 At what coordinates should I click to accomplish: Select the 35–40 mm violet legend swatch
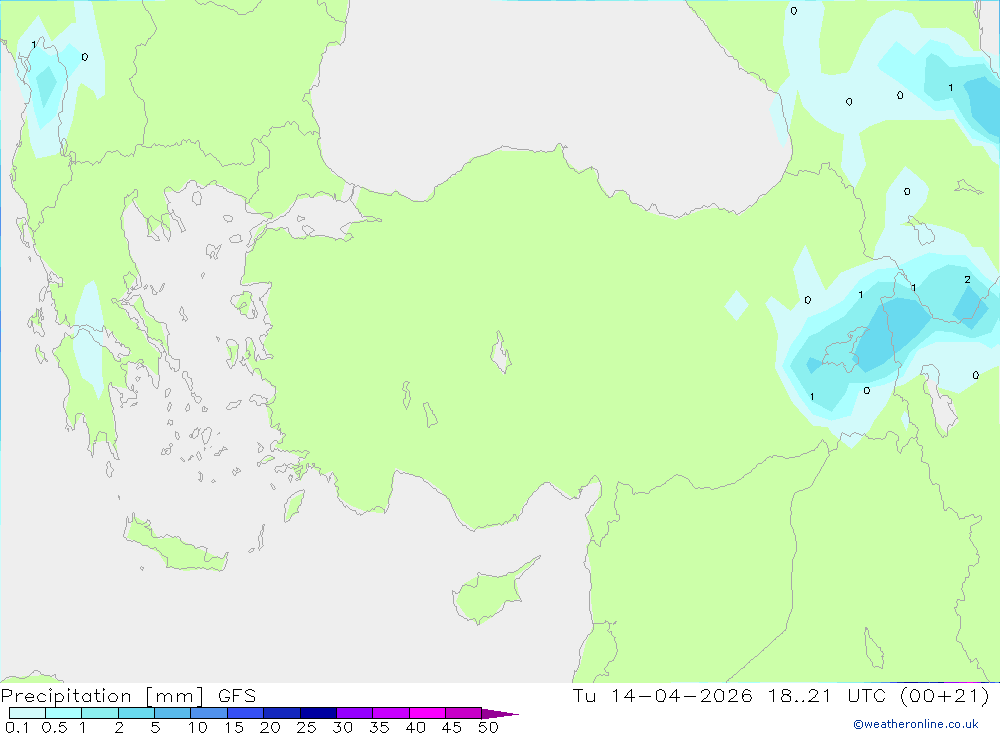(391, 713)
